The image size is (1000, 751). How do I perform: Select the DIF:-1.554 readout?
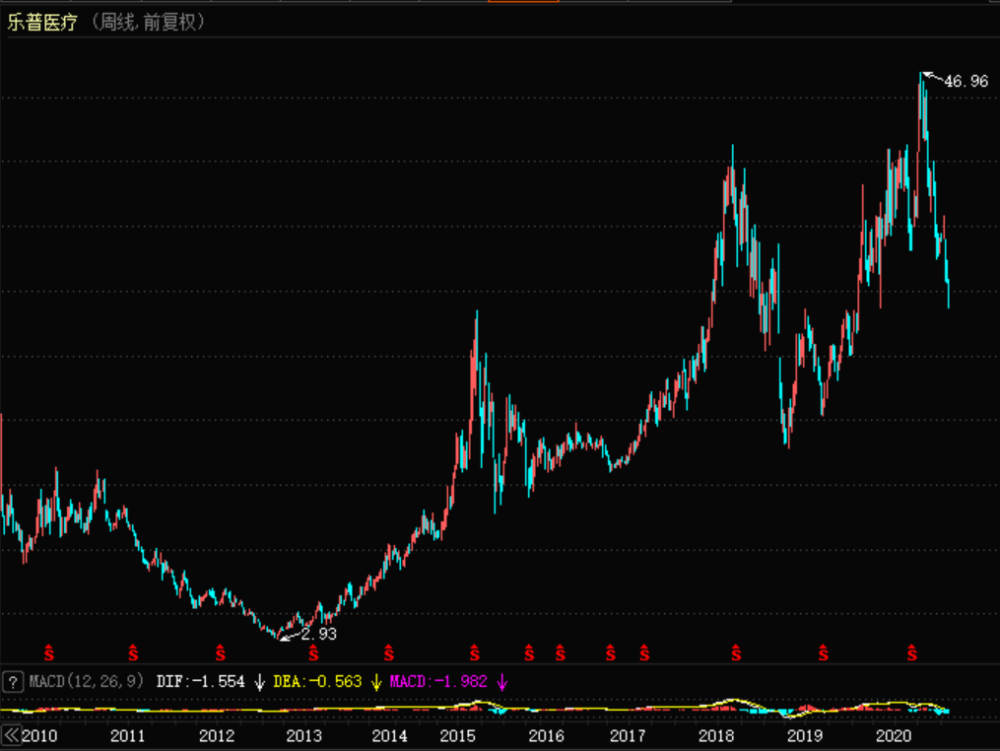200,682
